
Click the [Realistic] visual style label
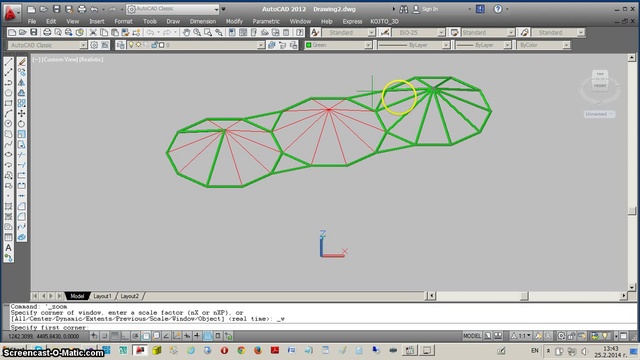coord(91,60)
